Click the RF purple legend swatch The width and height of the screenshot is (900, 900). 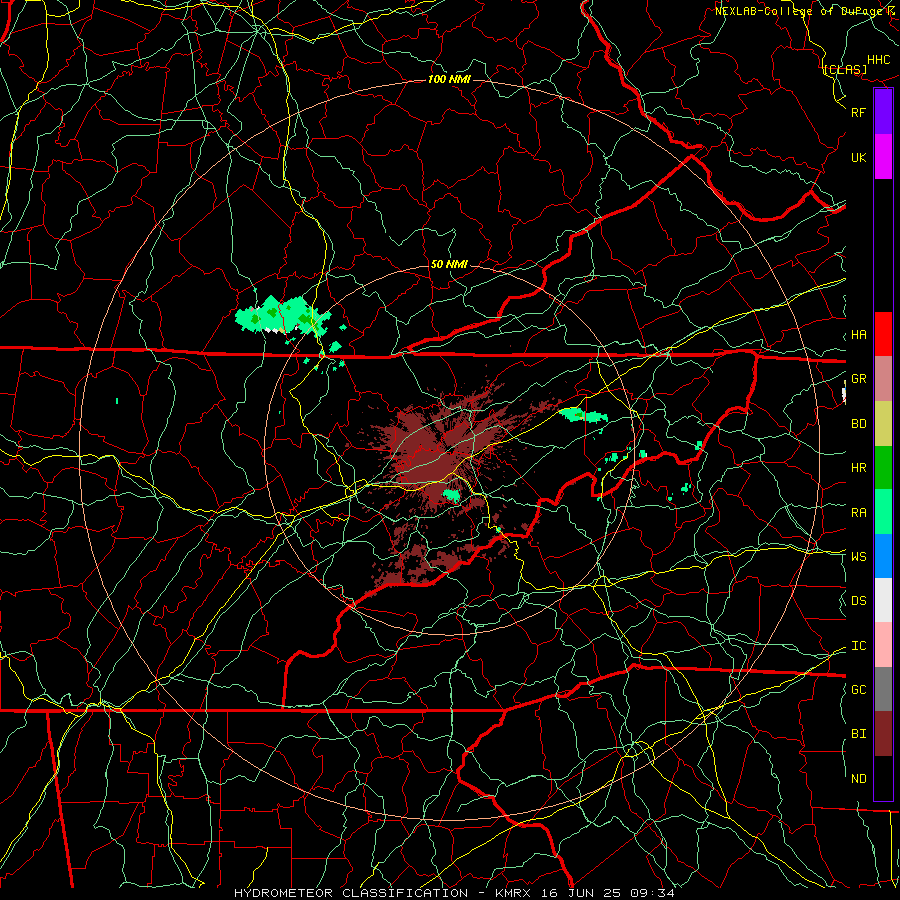point(883,111)
